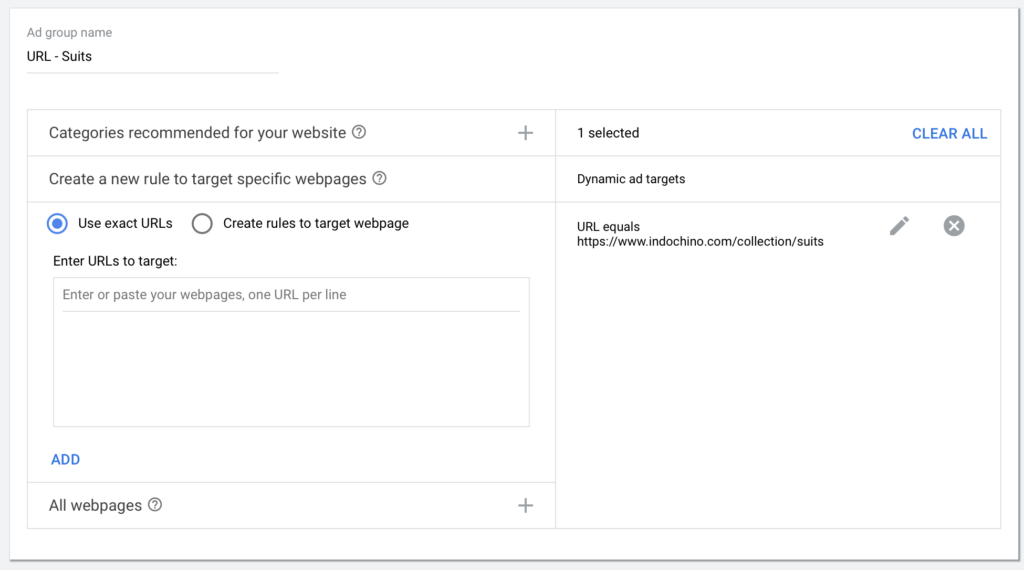Click the All webpages row label
The image size is (1024, 570).
95,505
